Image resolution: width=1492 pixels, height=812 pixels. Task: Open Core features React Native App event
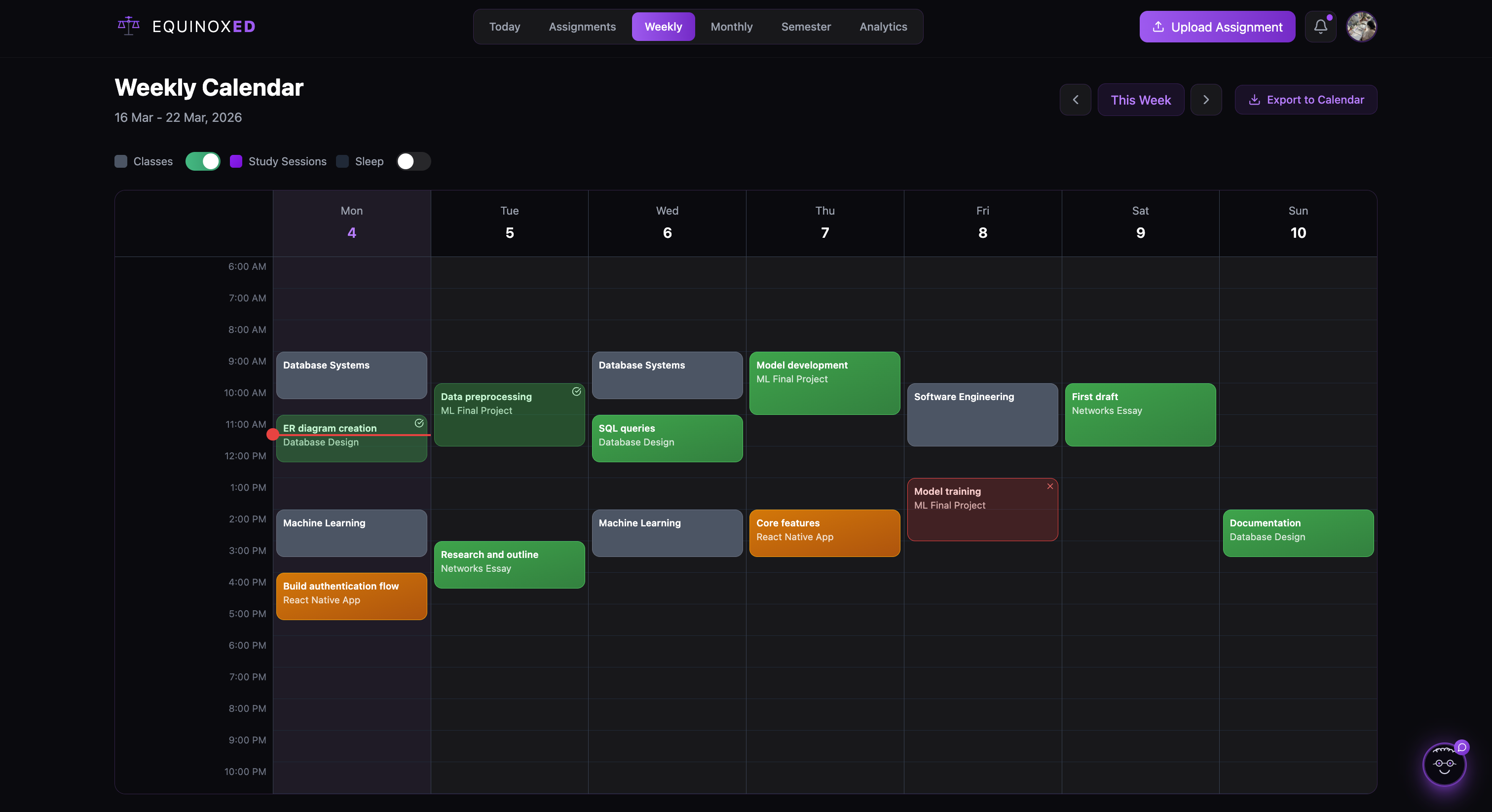pyautogui.click(x=824, y=533)
